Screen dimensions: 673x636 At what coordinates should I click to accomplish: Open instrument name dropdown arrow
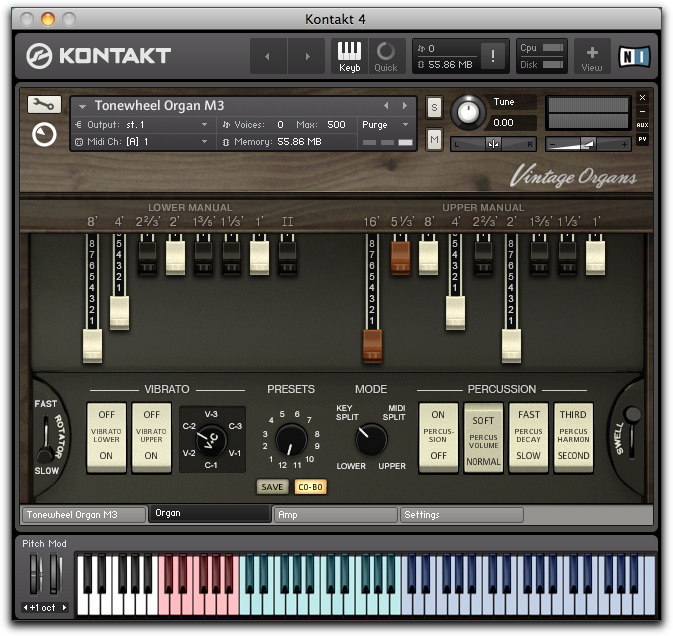(x=82, y=106)
